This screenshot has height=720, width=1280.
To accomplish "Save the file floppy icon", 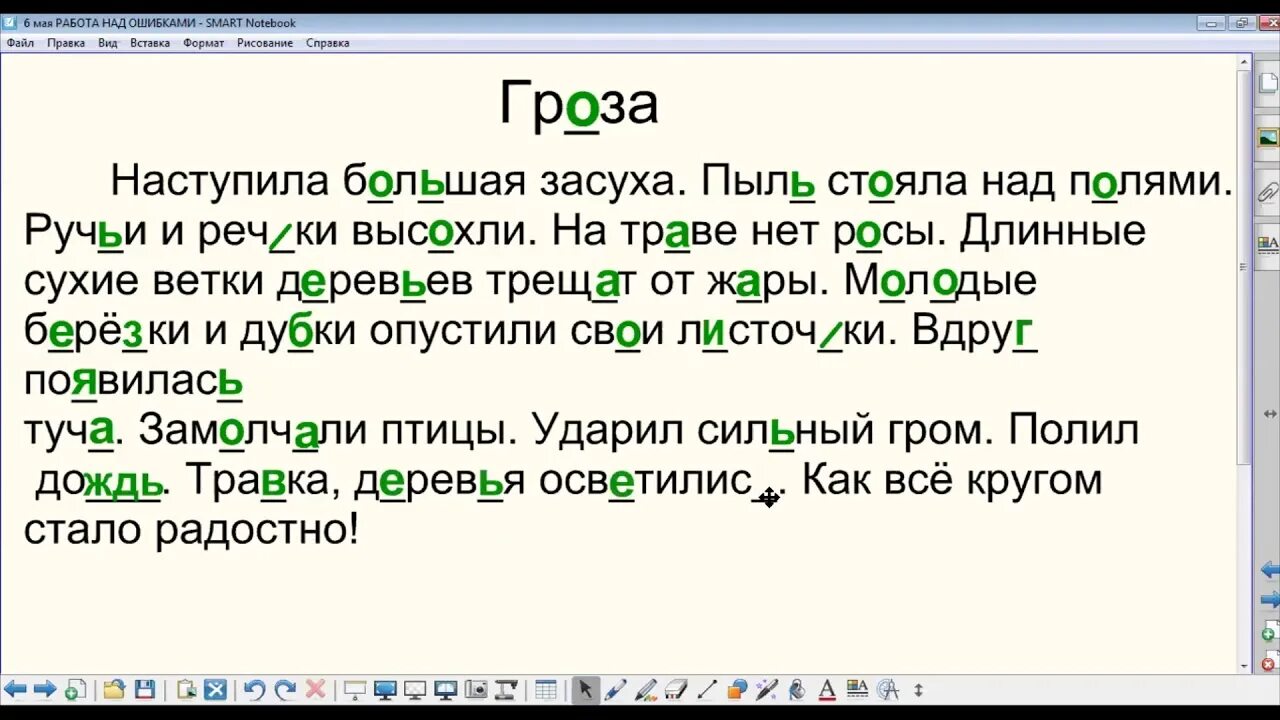I will (x=144, y=689).
